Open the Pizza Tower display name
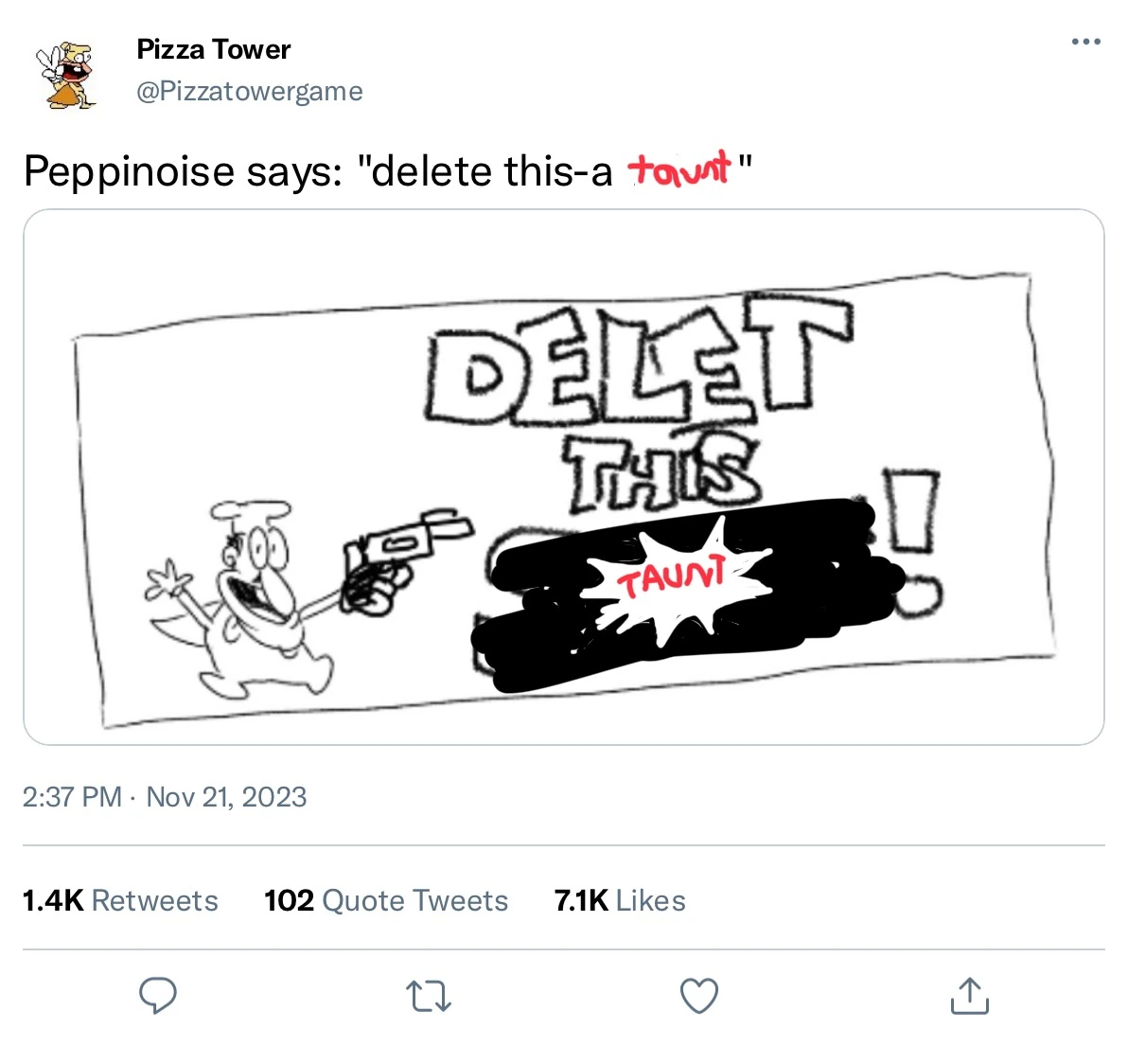The width and height of the screenshot is (1128, 1064). [214, 49]
